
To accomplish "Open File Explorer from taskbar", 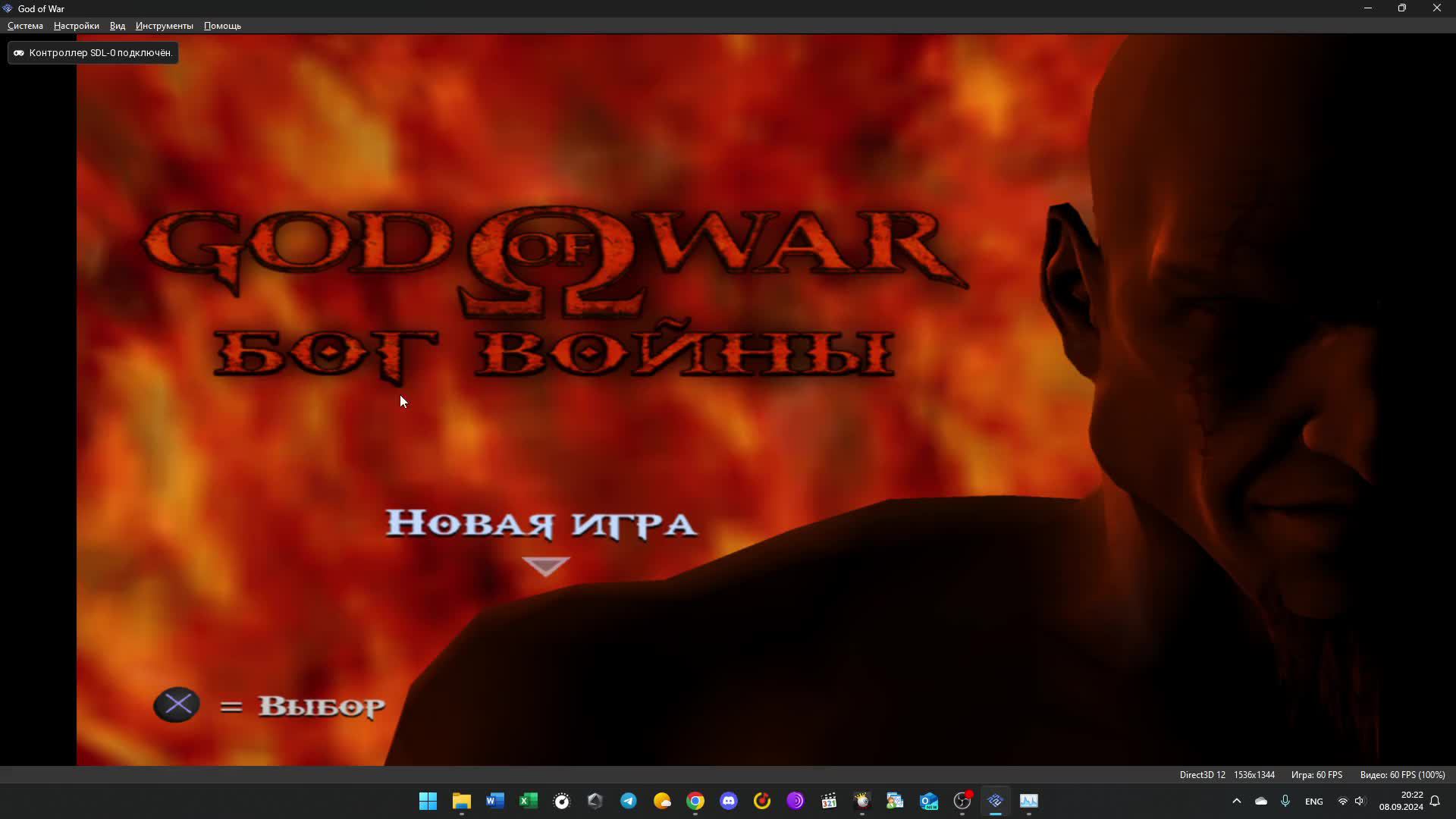I will click(x=462, y=801).
